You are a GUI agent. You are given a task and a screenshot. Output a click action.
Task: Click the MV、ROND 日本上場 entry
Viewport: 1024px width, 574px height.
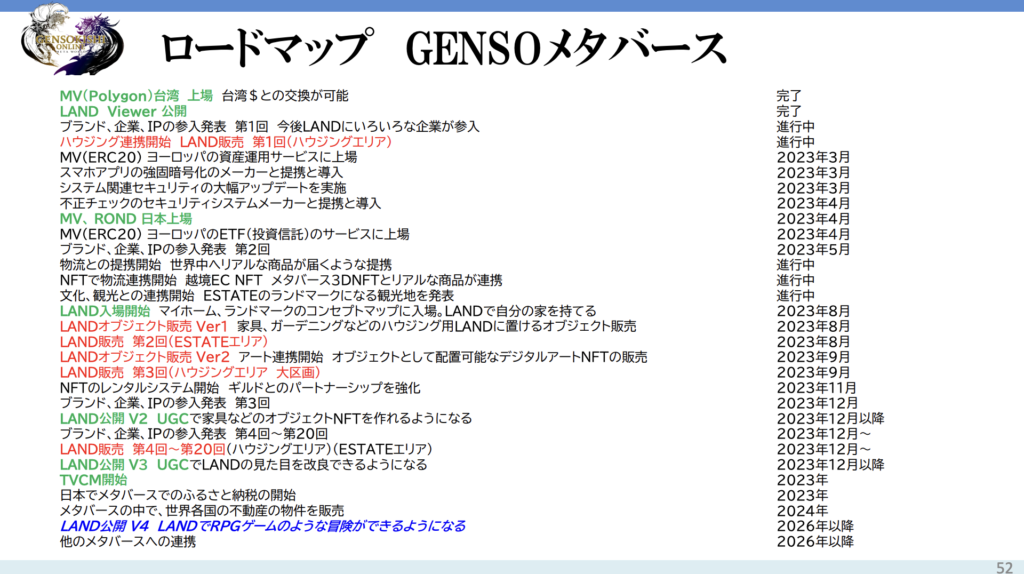point(125,218)
